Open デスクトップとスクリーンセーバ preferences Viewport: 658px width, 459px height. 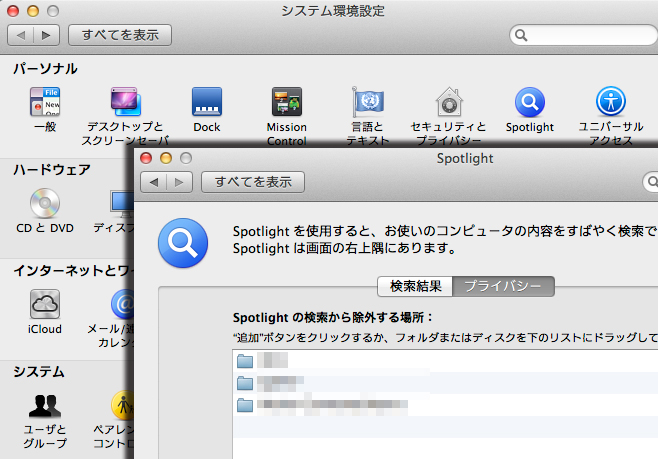125,102
